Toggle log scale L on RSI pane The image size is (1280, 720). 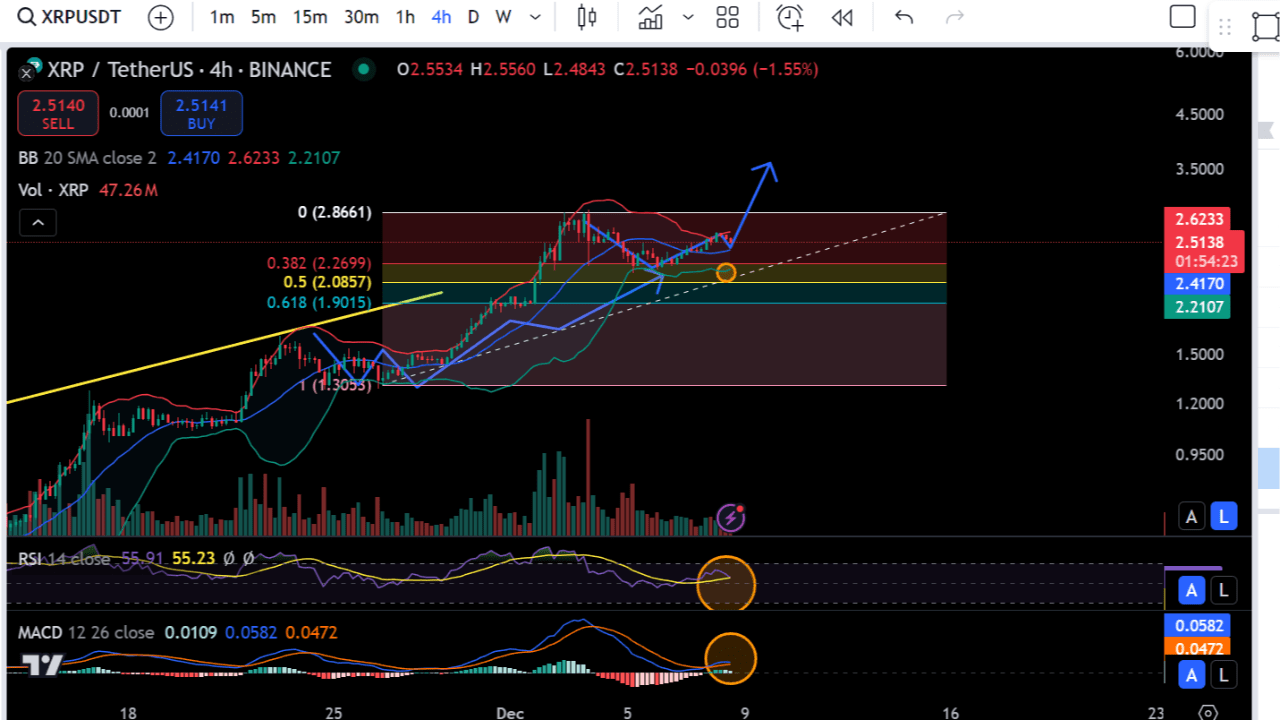click(1224, 590)
